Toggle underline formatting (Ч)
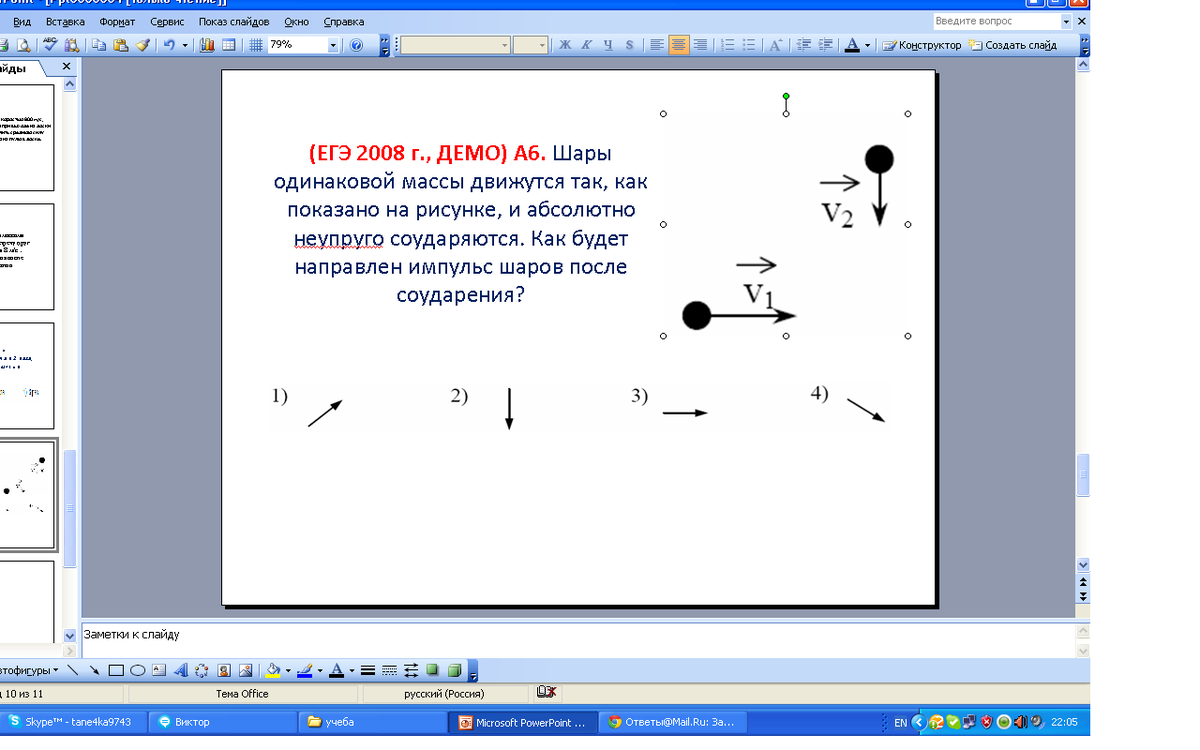The width and height of the screenshot is (1200, 750). 607,45
